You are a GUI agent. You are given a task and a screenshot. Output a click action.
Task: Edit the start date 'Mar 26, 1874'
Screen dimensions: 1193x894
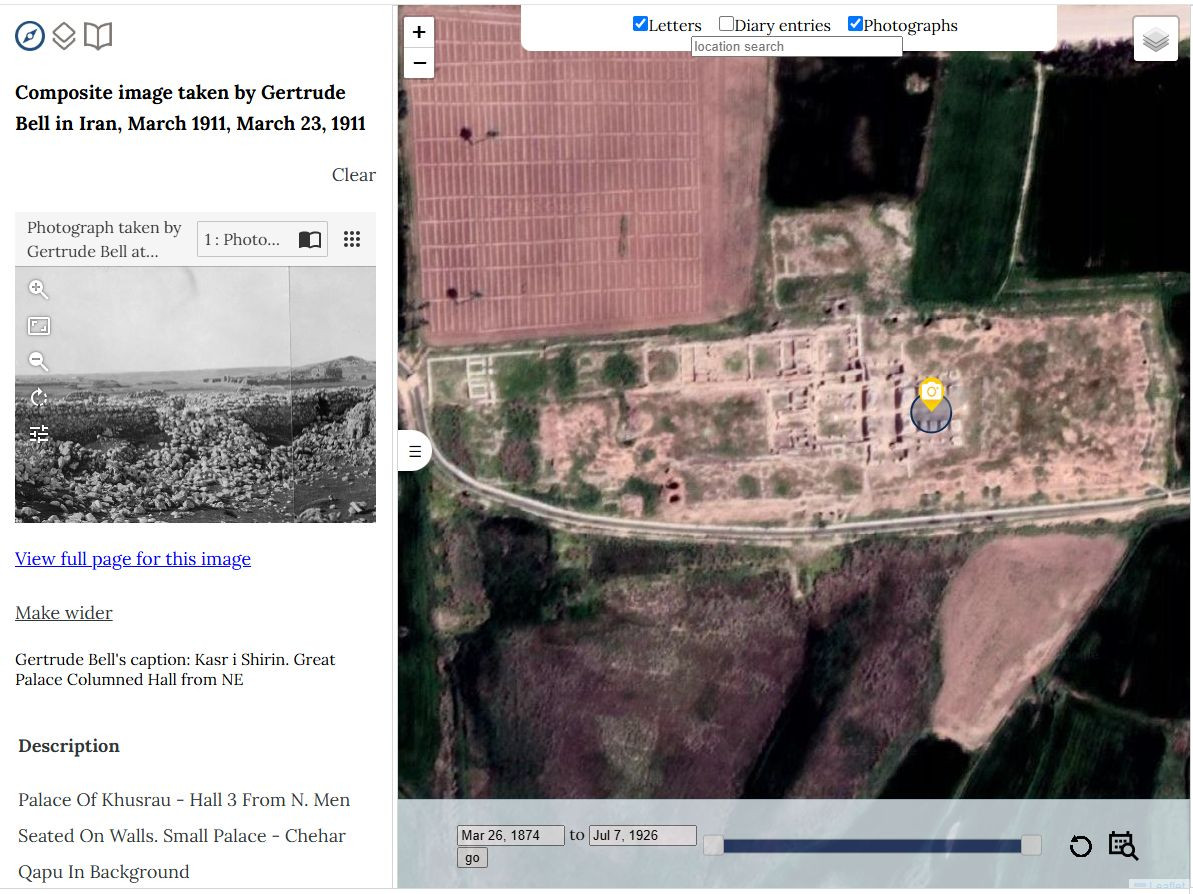click(x=511, y=835)
